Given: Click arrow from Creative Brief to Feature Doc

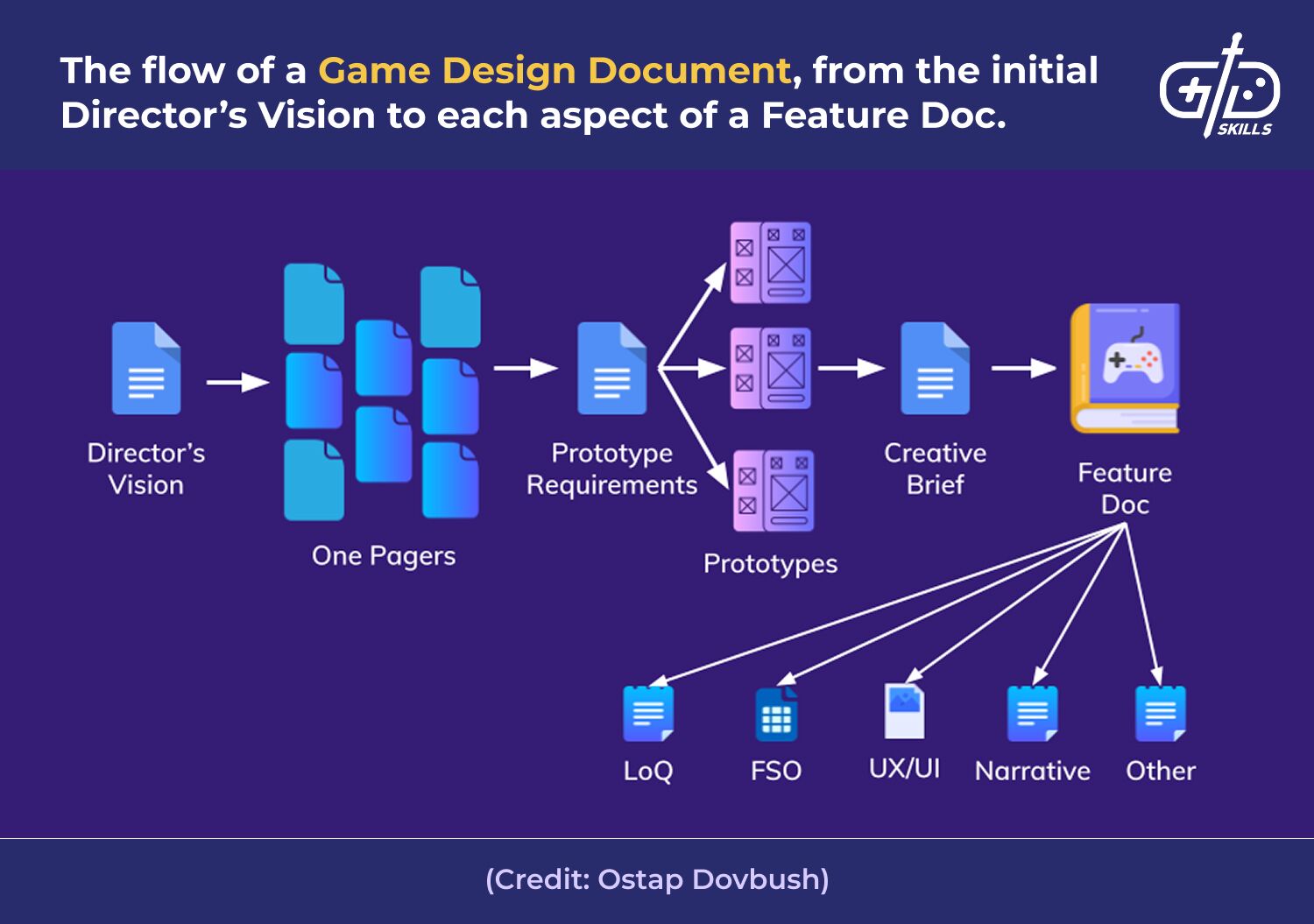Looking at the screenshot, I should [x=1023, y=369].
